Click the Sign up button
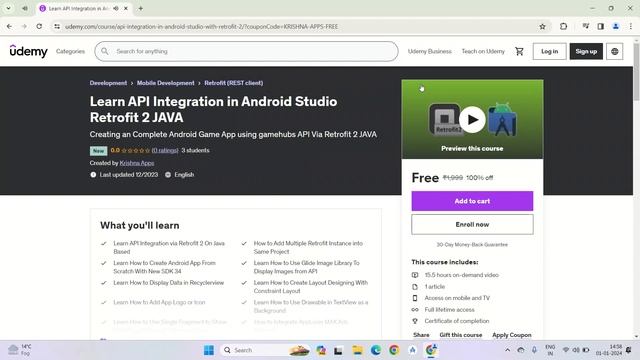 (586, 51)
